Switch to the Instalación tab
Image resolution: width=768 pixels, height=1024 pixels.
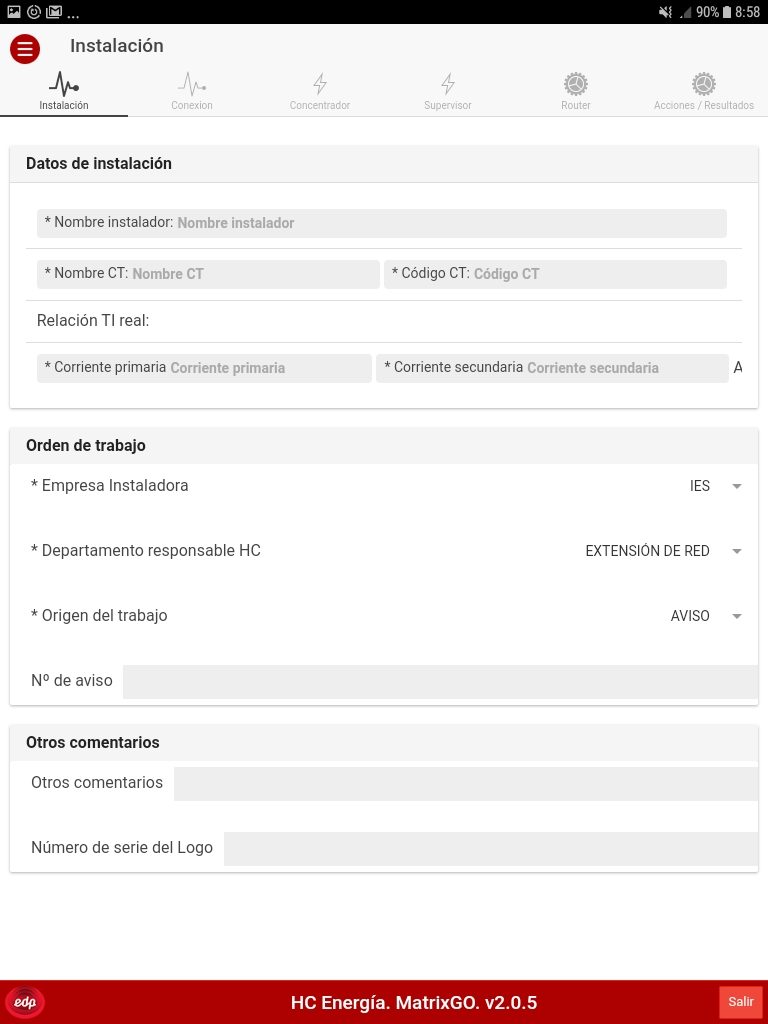[64, 91]
